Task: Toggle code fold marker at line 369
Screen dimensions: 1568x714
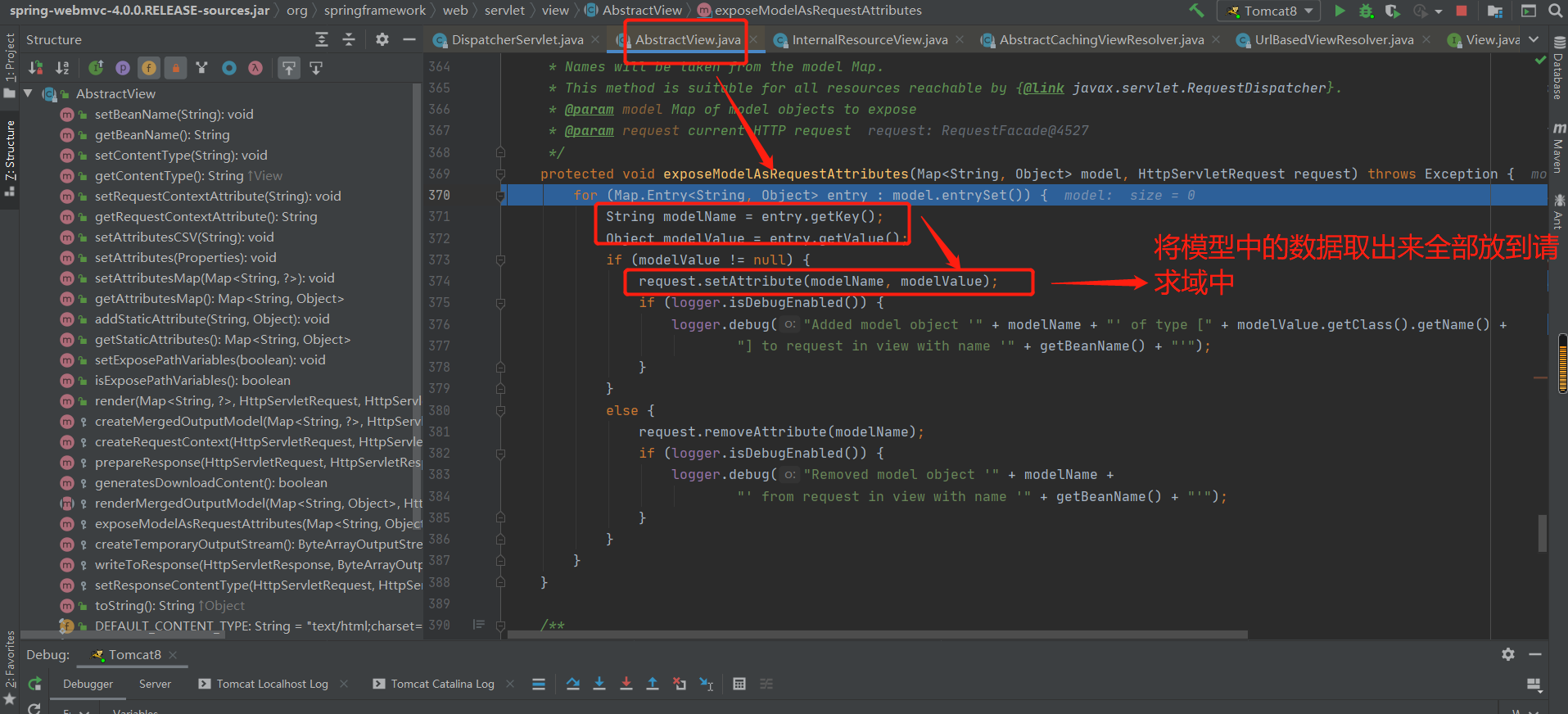Action: [500, 174]
